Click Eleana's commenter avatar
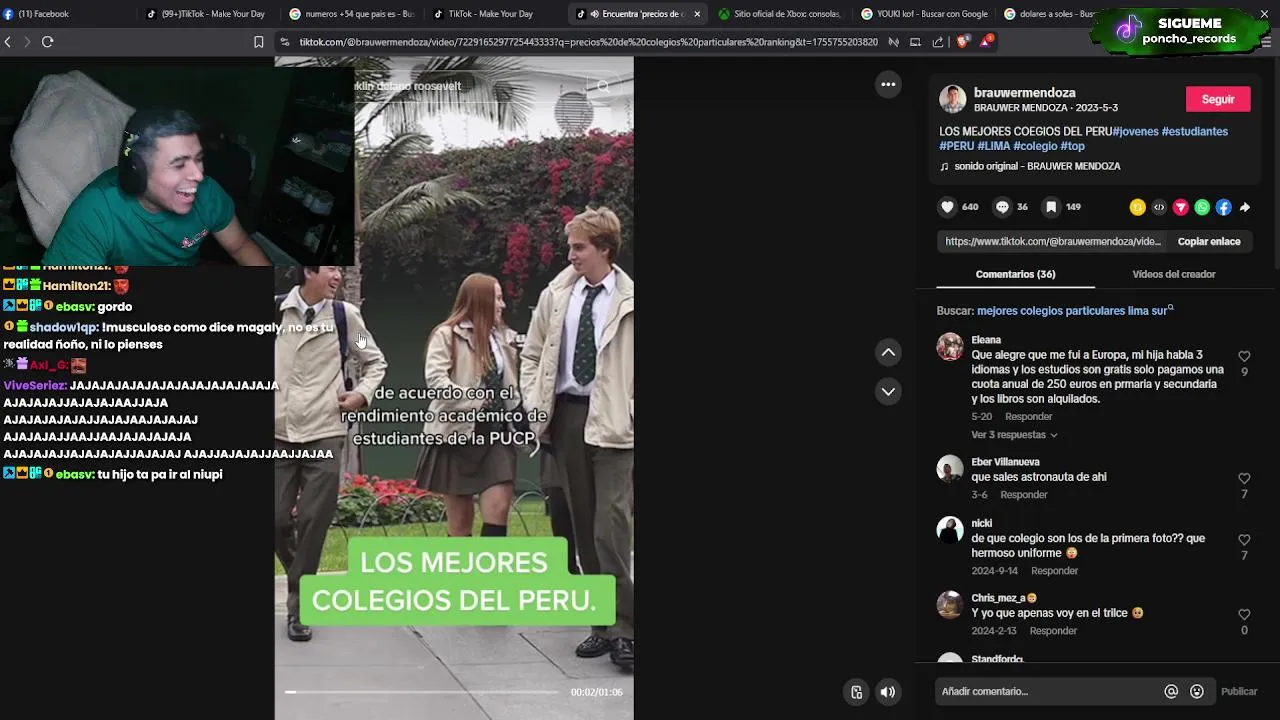Viewport: 1280px width, 720px height. 950,347
